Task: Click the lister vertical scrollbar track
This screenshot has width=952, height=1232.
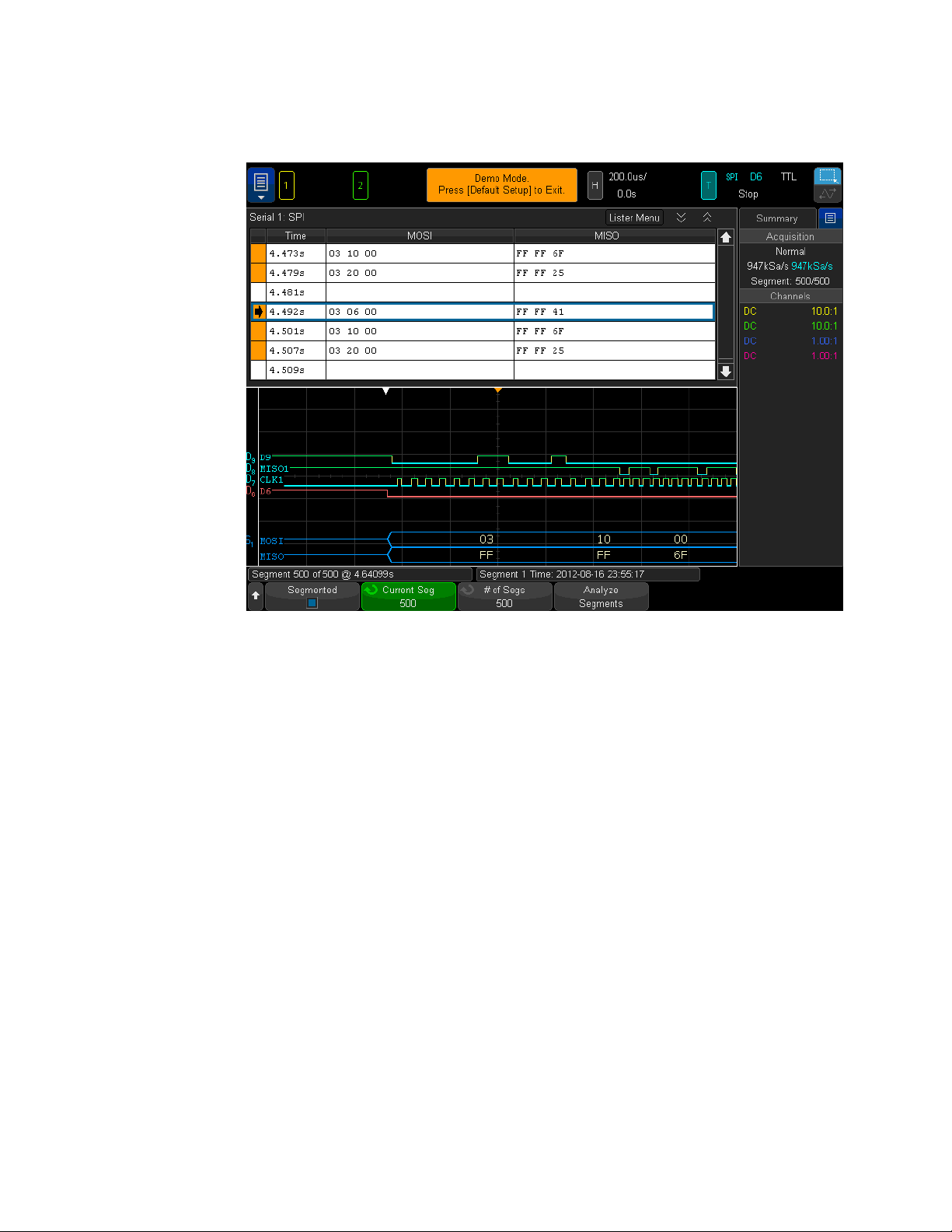Action: 726,305
